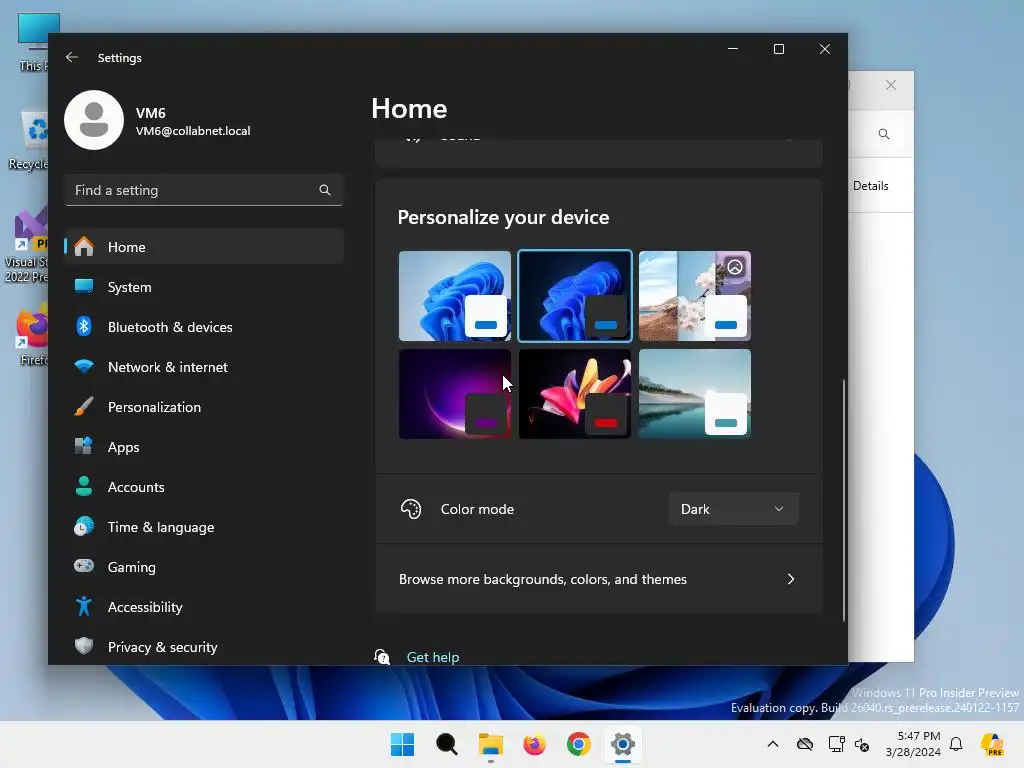Image resolution: width=1024 pixels, height=768 pixels.
Task: Apply the light Windows bloom theme
Action: 455,296
